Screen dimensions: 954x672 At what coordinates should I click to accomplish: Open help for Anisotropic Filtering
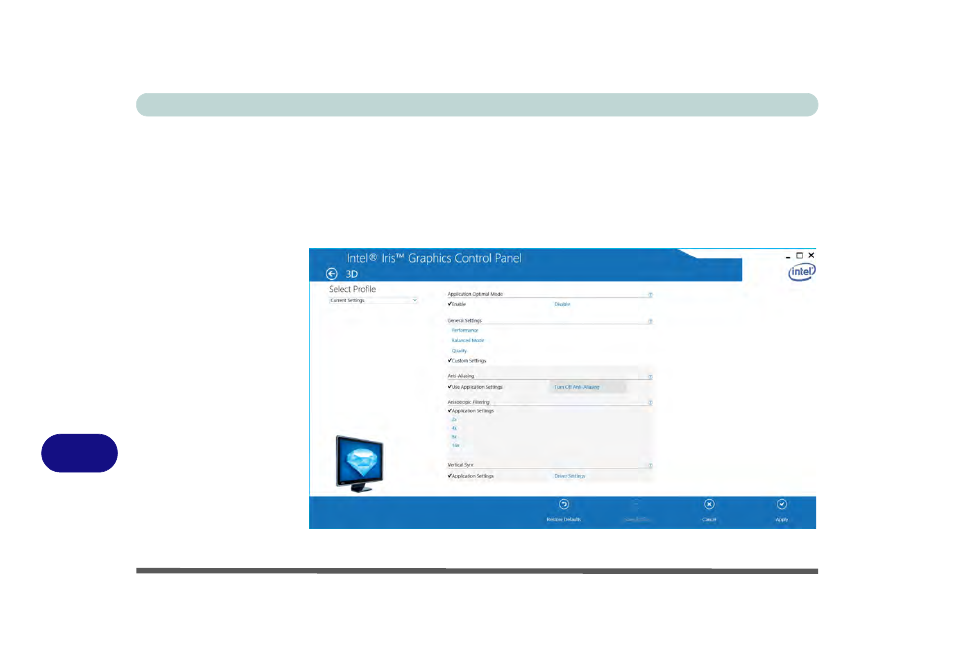pyautogui.click(x=650, y=403)
